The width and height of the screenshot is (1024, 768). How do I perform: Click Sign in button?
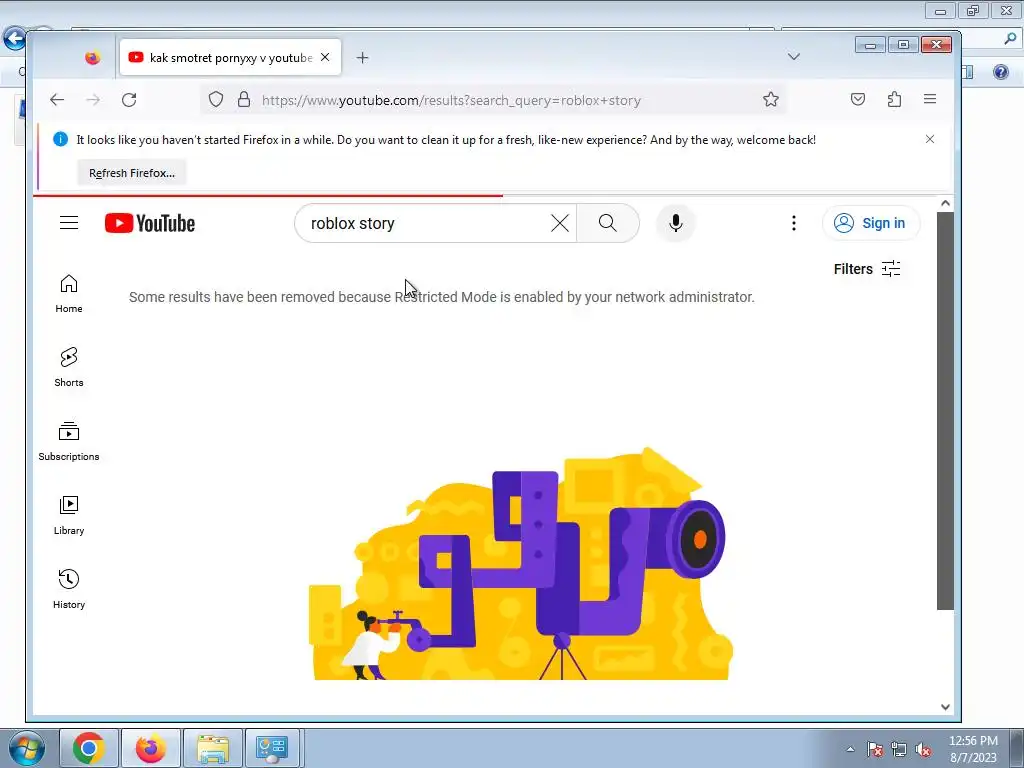pos(871,223)
